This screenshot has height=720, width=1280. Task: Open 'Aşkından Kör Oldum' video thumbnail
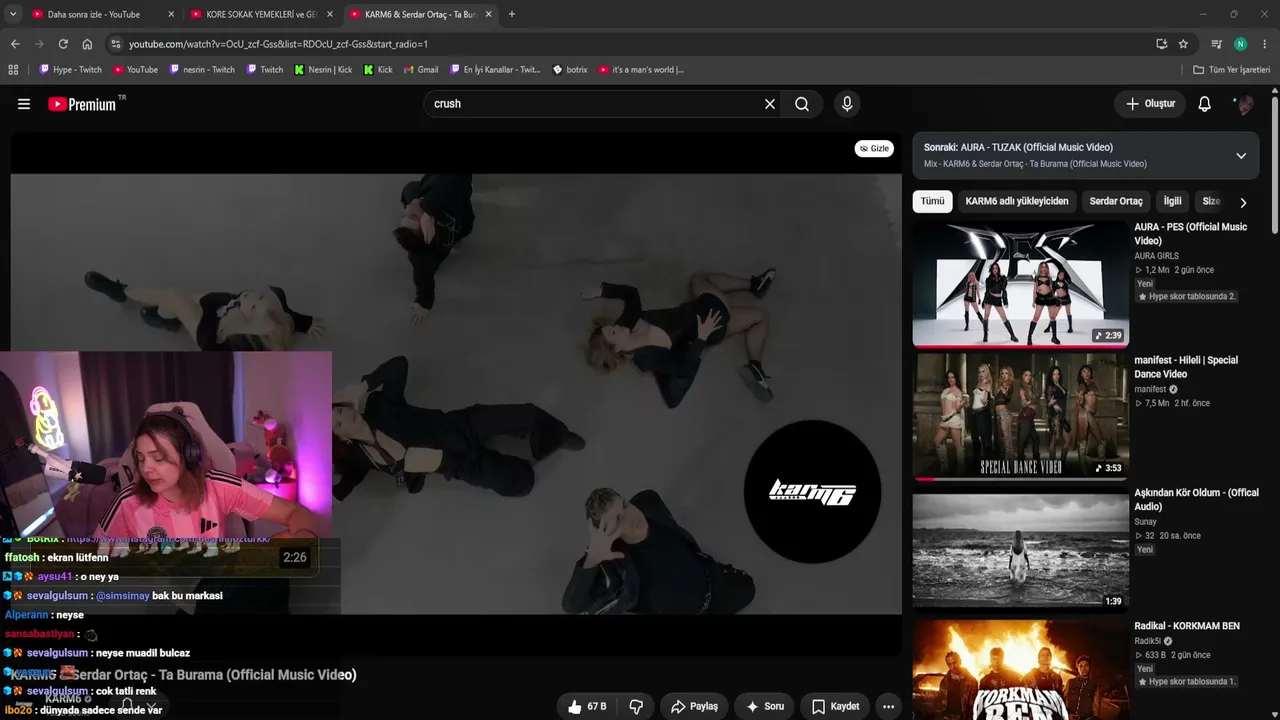click(x=1020, y=550)
